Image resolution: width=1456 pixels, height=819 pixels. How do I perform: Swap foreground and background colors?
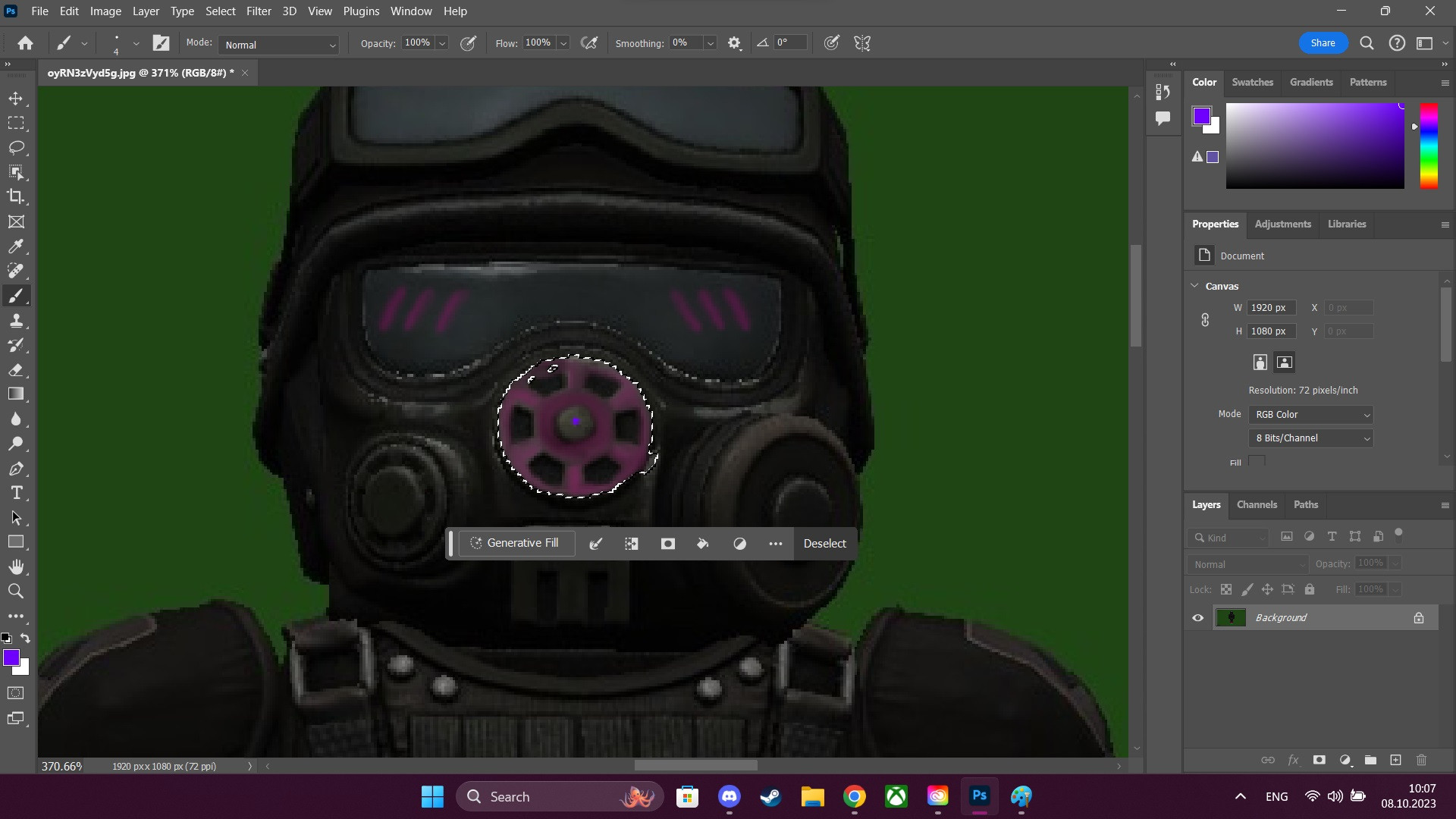(x=26, y=638)
